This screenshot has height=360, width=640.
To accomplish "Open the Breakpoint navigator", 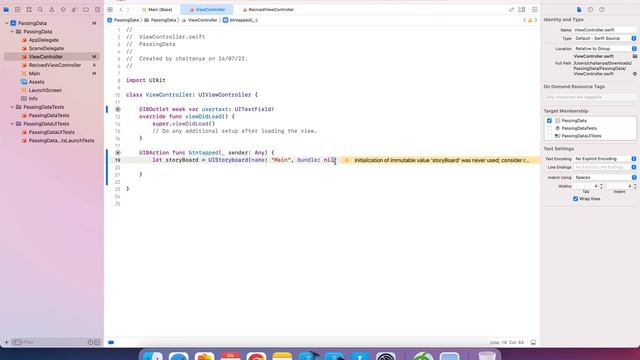I will coord(86,9).
